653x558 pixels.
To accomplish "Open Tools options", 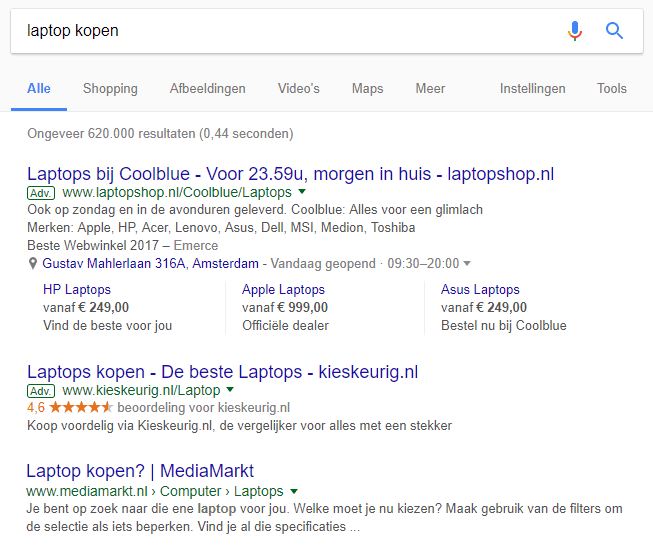I will pyautogui.click(x=612, y=89).
